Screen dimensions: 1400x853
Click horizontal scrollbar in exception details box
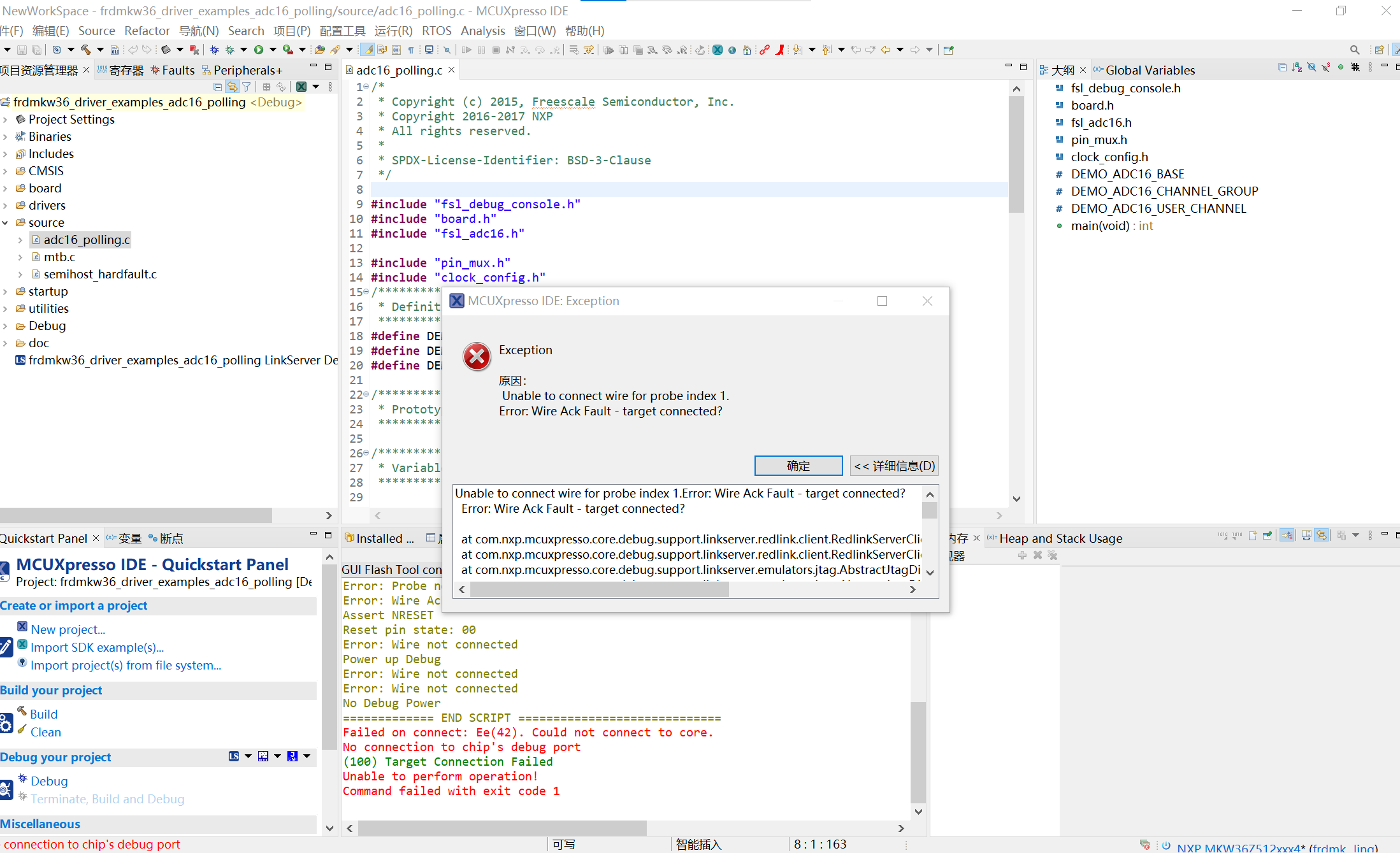pos(599,590)
